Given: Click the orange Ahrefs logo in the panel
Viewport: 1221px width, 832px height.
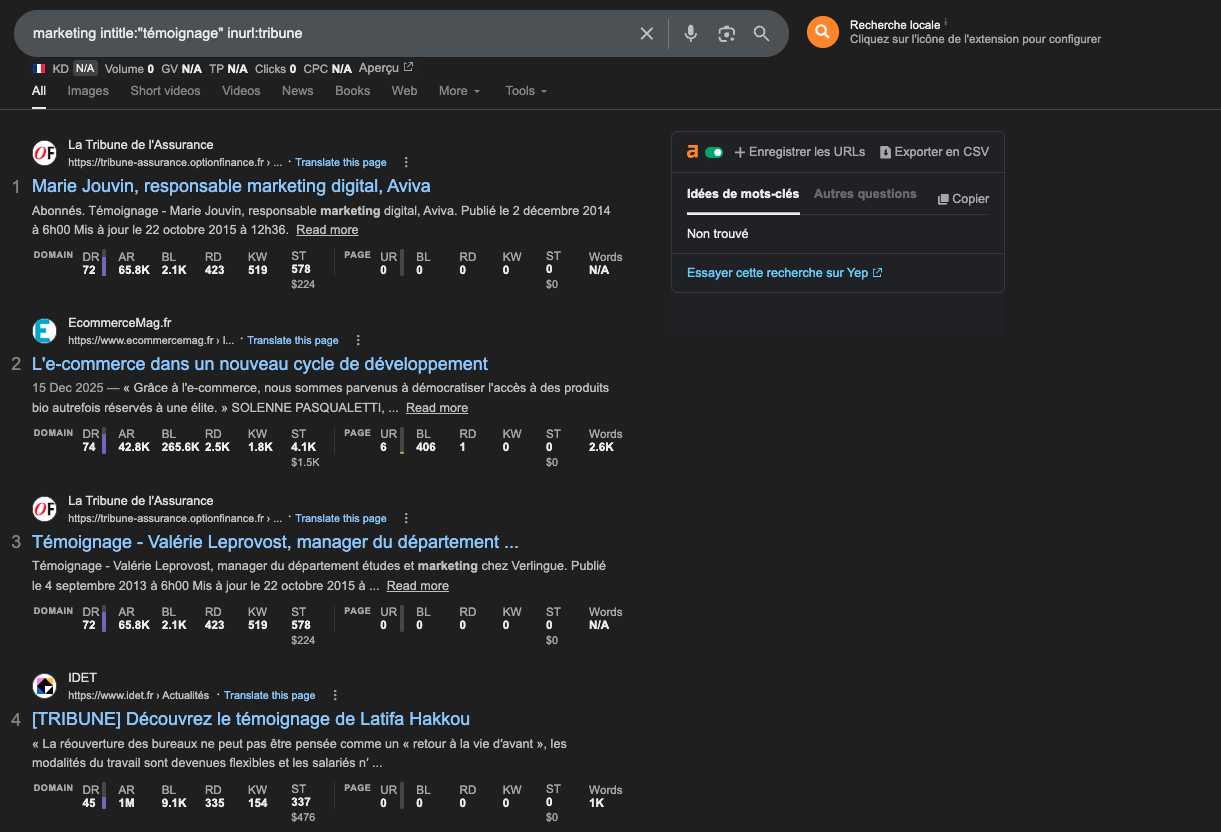Looking at the screenshot, I should pyautogui.click(x=692, y=151).
